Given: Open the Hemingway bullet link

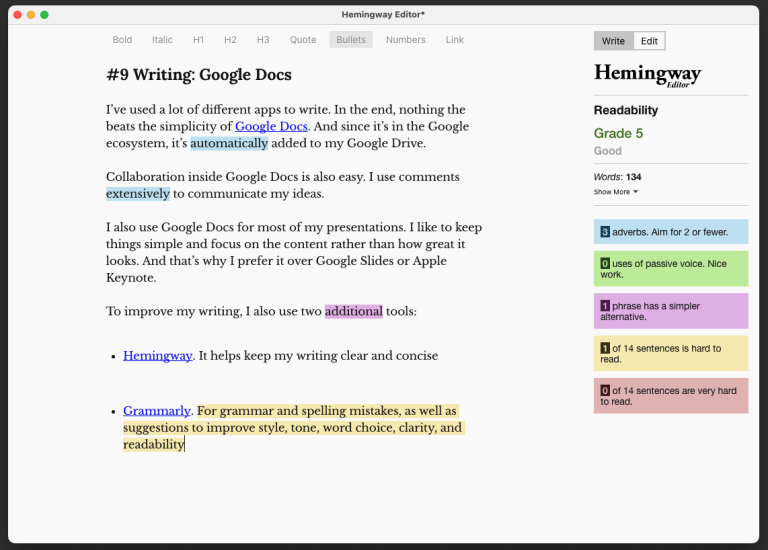Looking at the screenshot, I should pyautogui.click(x=157, y=356).
